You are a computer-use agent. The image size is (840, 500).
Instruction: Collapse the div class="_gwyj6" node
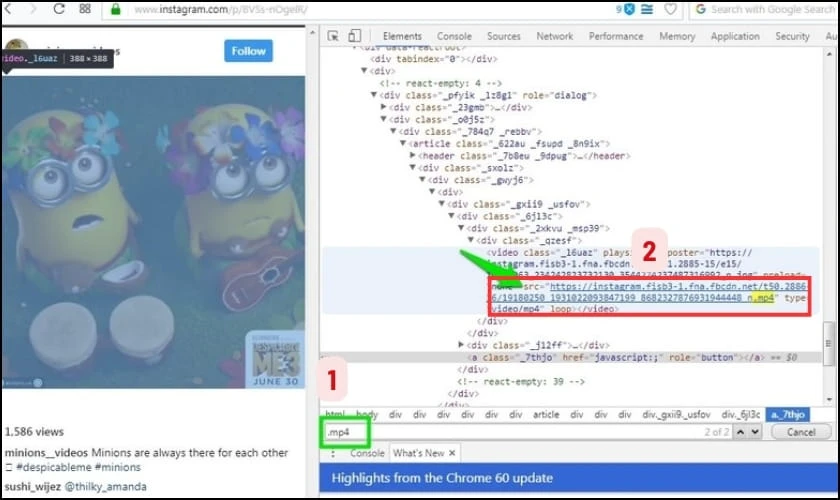point(422,180)
